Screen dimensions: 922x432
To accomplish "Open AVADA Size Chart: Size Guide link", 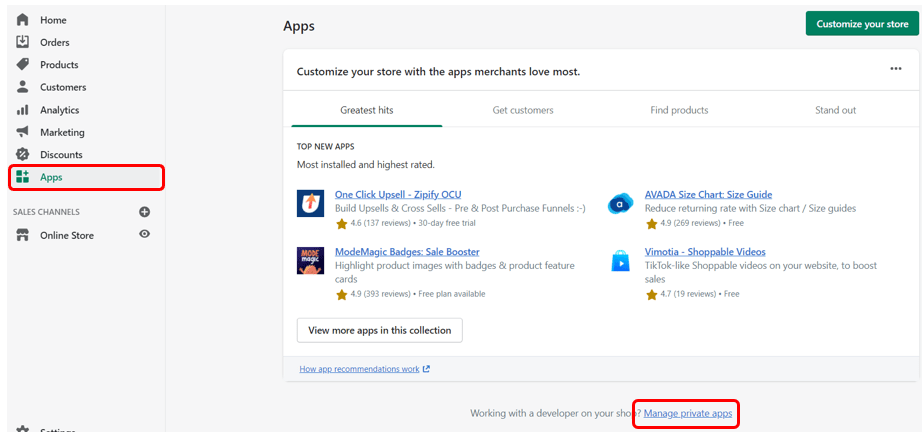I will pos(709,195).
